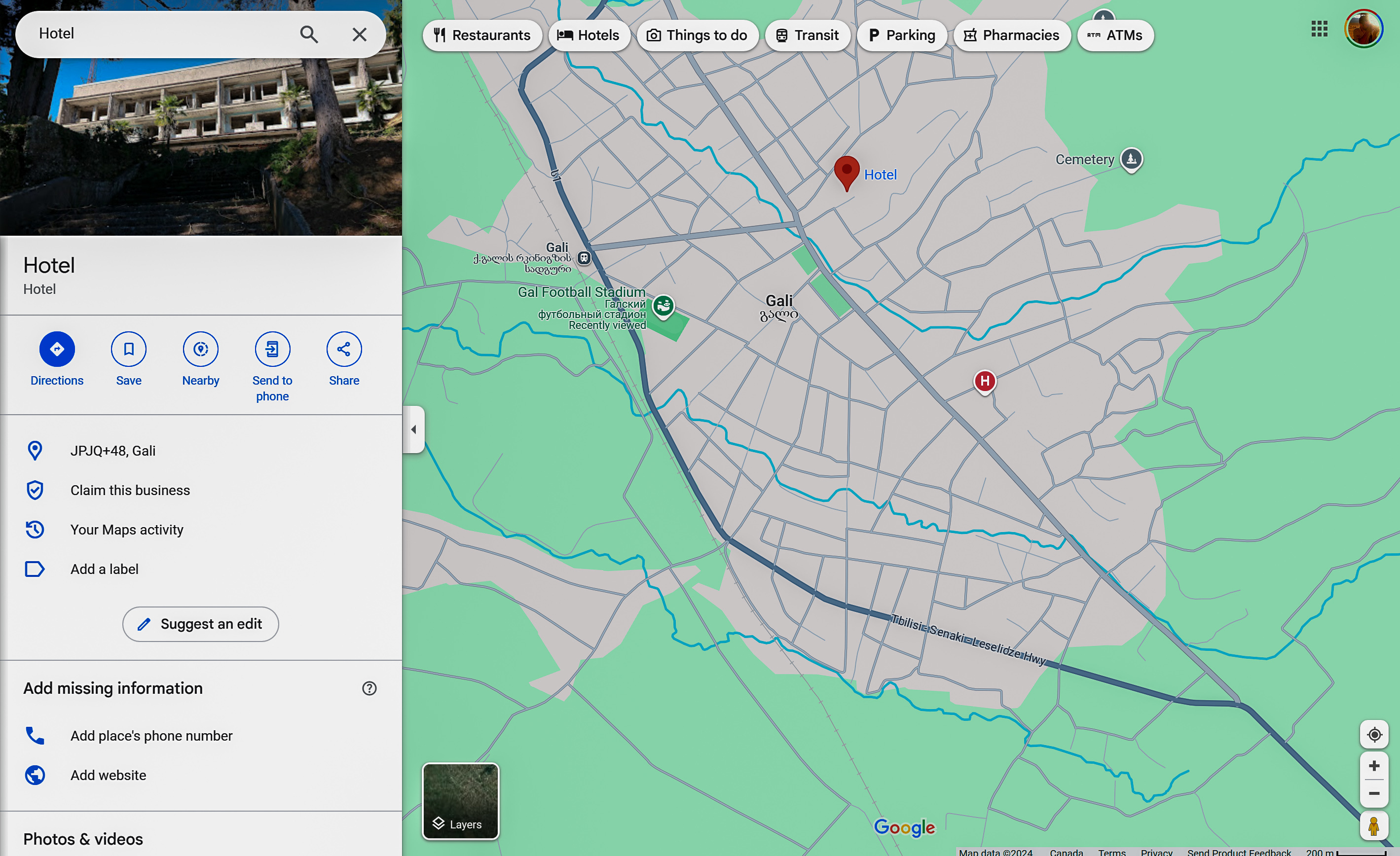Save the hotel with the bookmark icon

tap(128, 349)
